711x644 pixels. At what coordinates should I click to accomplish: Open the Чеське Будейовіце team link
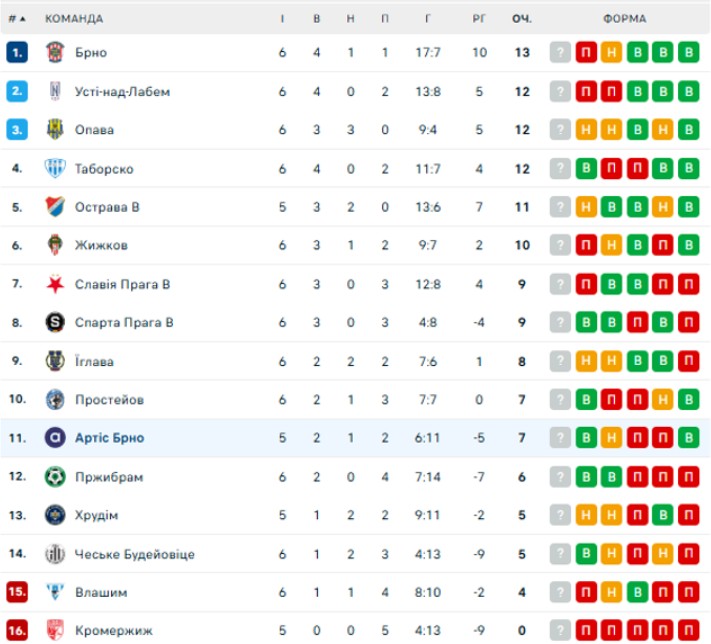[134, 554]
